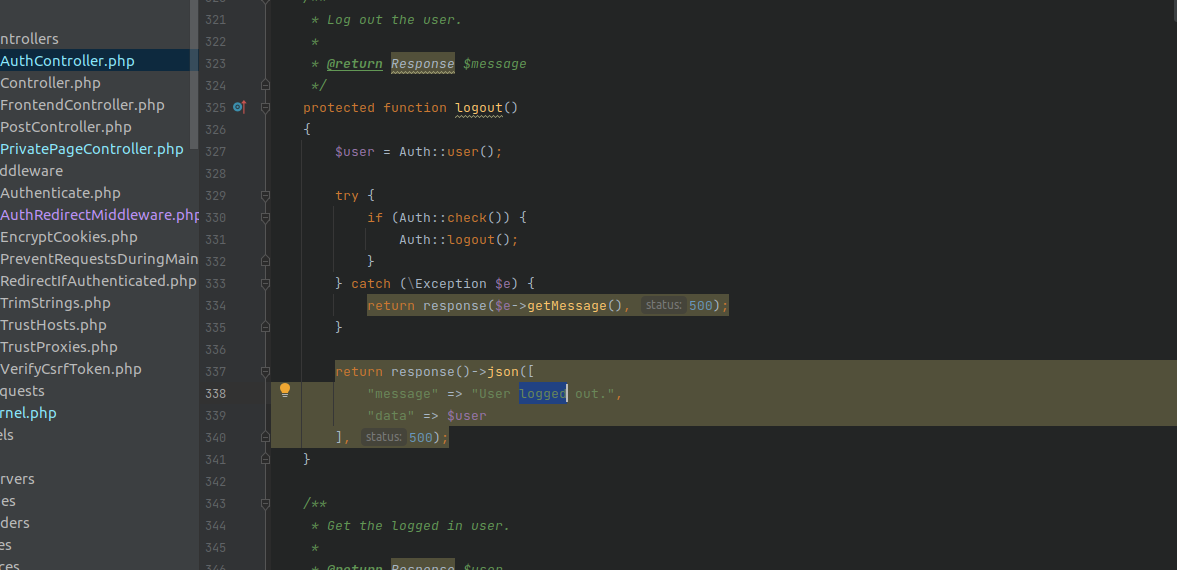The height and width of the screenshot is (570, 1177).
Task: Fold the return response json block on line 337
Action: (265, 371)
